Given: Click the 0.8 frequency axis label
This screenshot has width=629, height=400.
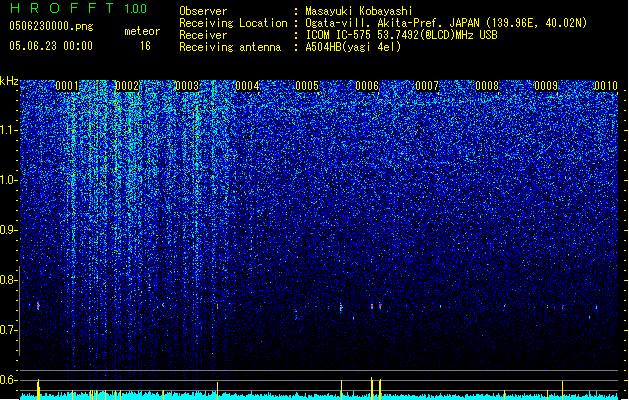Looking at the screenshot, I should (x=9, y=280).
